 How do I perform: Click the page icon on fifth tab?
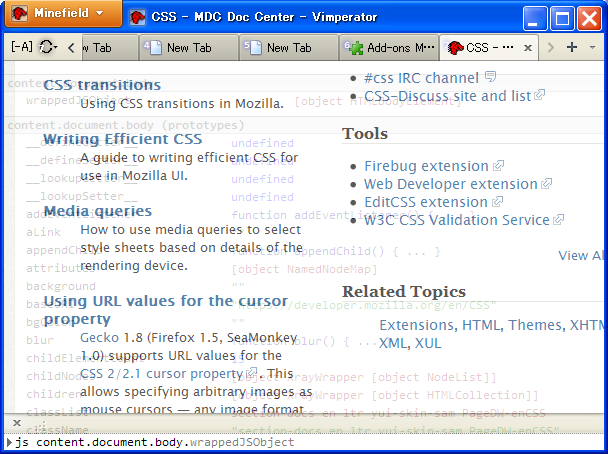coord(256,48)
